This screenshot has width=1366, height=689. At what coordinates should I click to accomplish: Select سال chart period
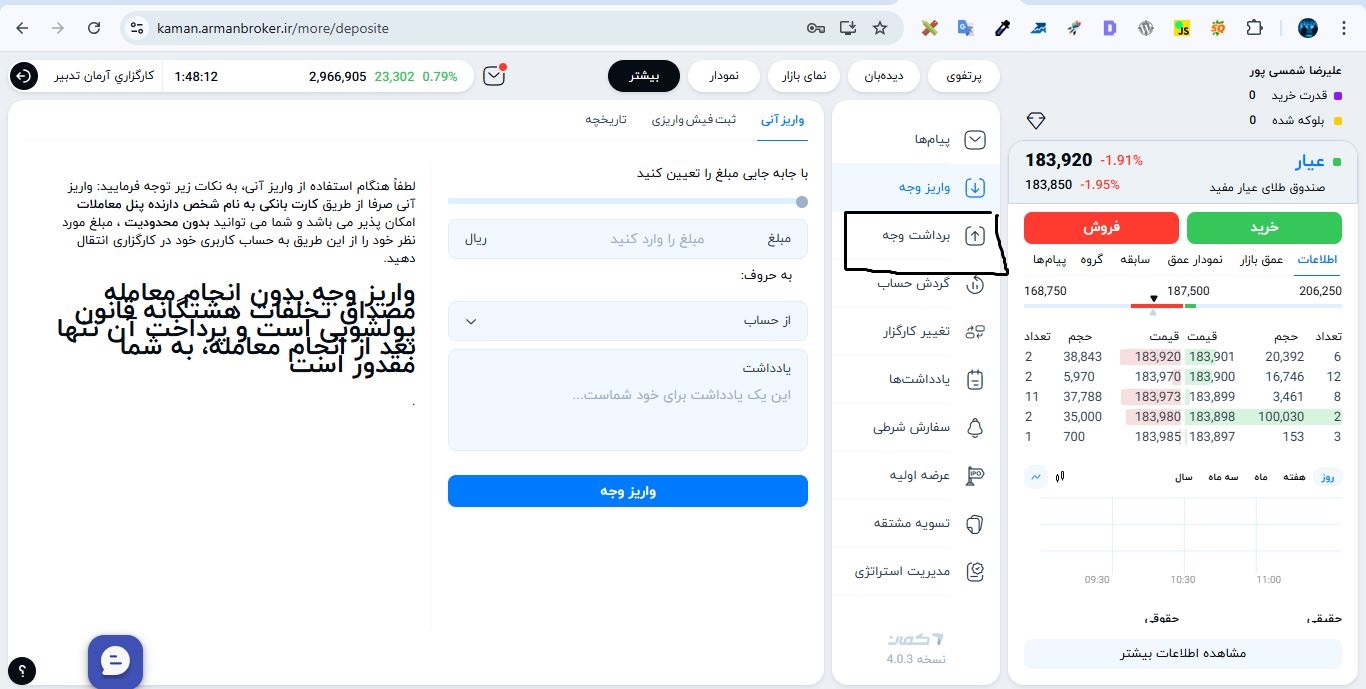(1183, 477)
